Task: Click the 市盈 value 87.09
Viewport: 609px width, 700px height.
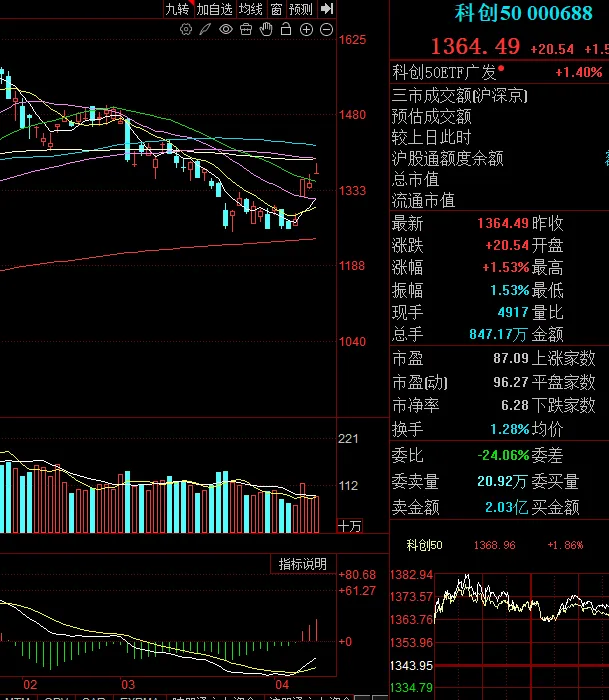Action: [x=511, y=358]
